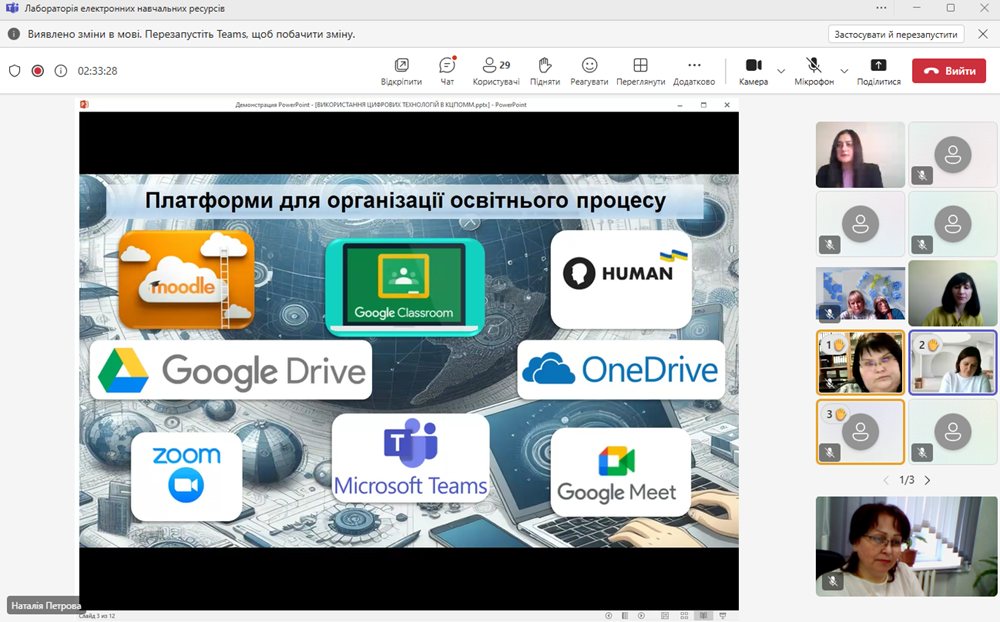Leave the meeting via Вийти
1000x622 pixels.
(x=948, y=70)
